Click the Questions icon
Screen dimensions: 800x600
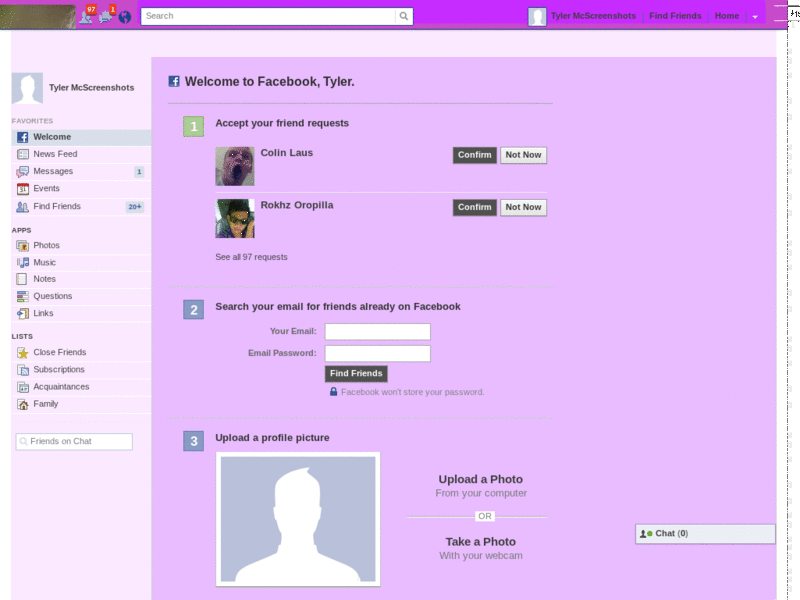(22, 296)
